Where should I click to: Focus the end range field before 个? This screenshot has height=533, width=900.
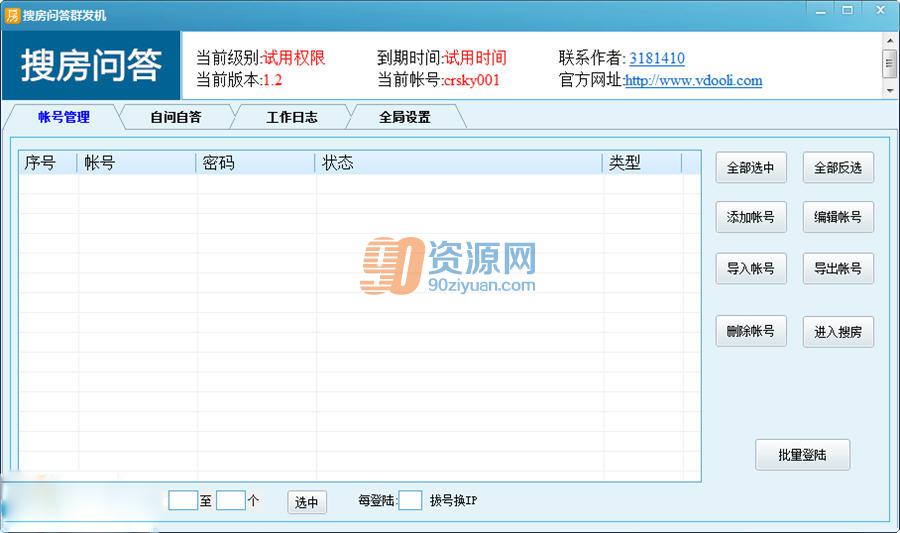point(231,500)
